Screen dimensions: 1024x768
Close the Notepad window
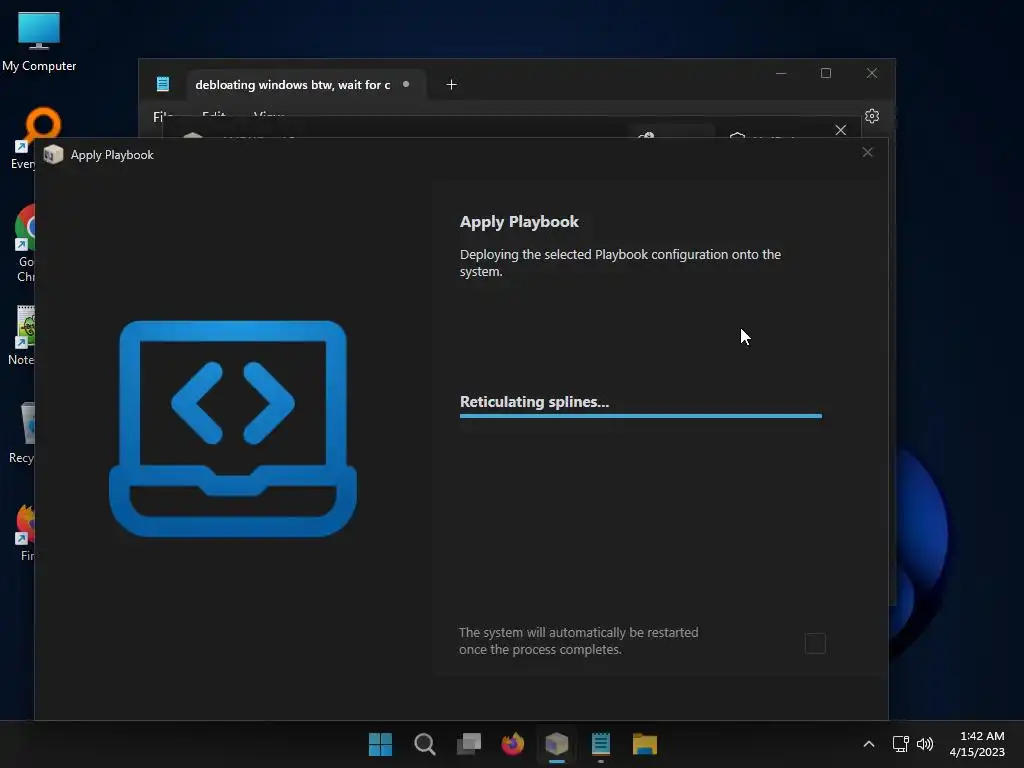872,73
